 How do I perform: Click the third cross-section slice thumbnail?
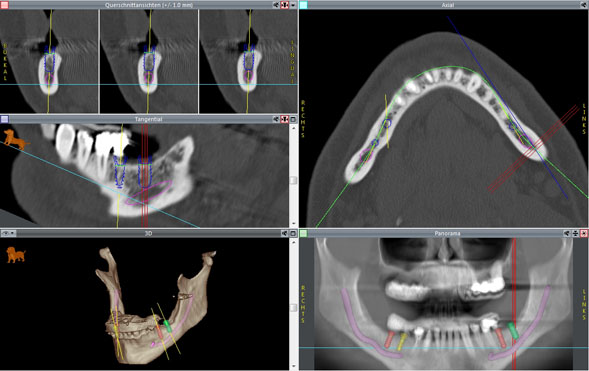pos(248,61)
